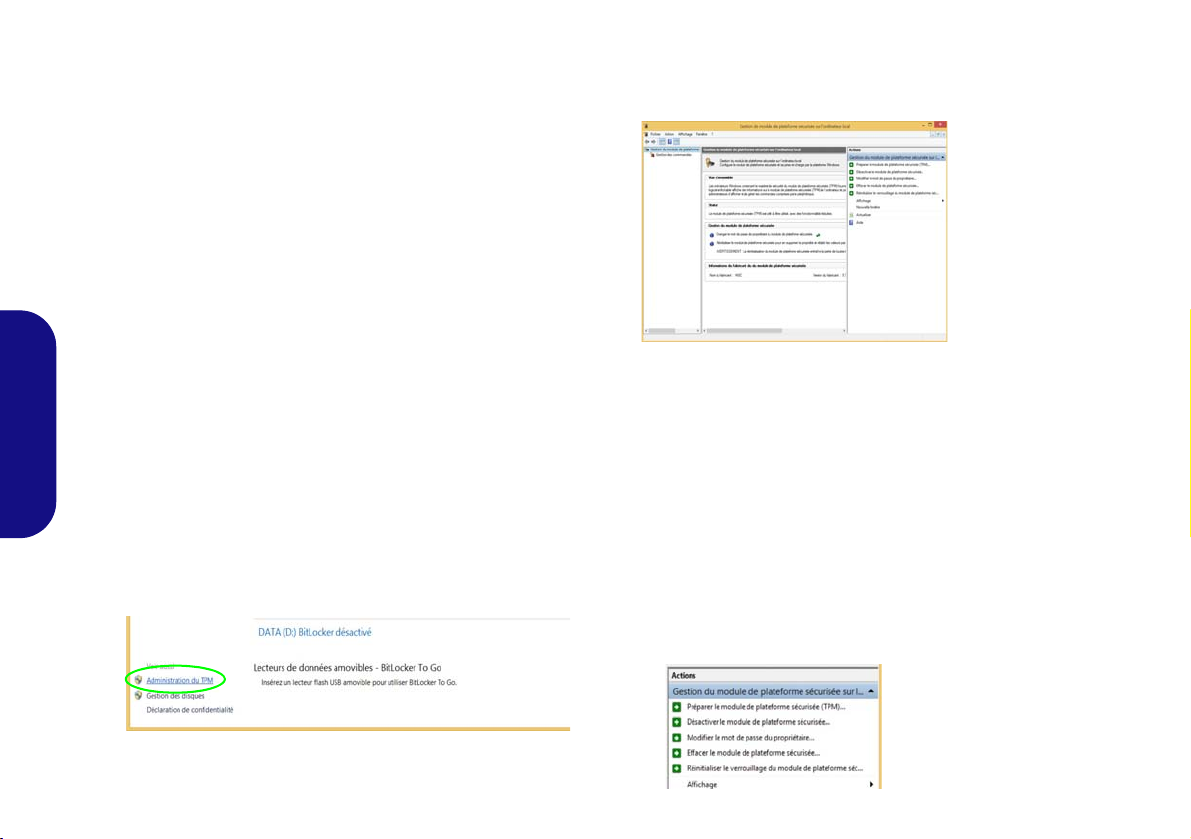Click the Actualiser refresh icon in the console Actions pane
Viewport: 1191px width, 839px height.
click(x=851, y=215)
